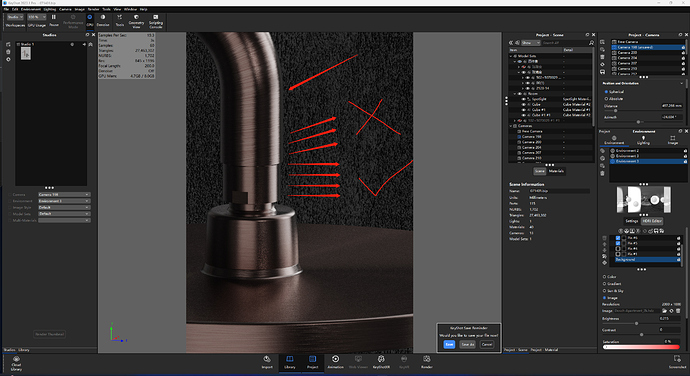This screenshot has width=690, height=376.
Task: Open Geometry View from the toolbar
Action: coord(136,21)
